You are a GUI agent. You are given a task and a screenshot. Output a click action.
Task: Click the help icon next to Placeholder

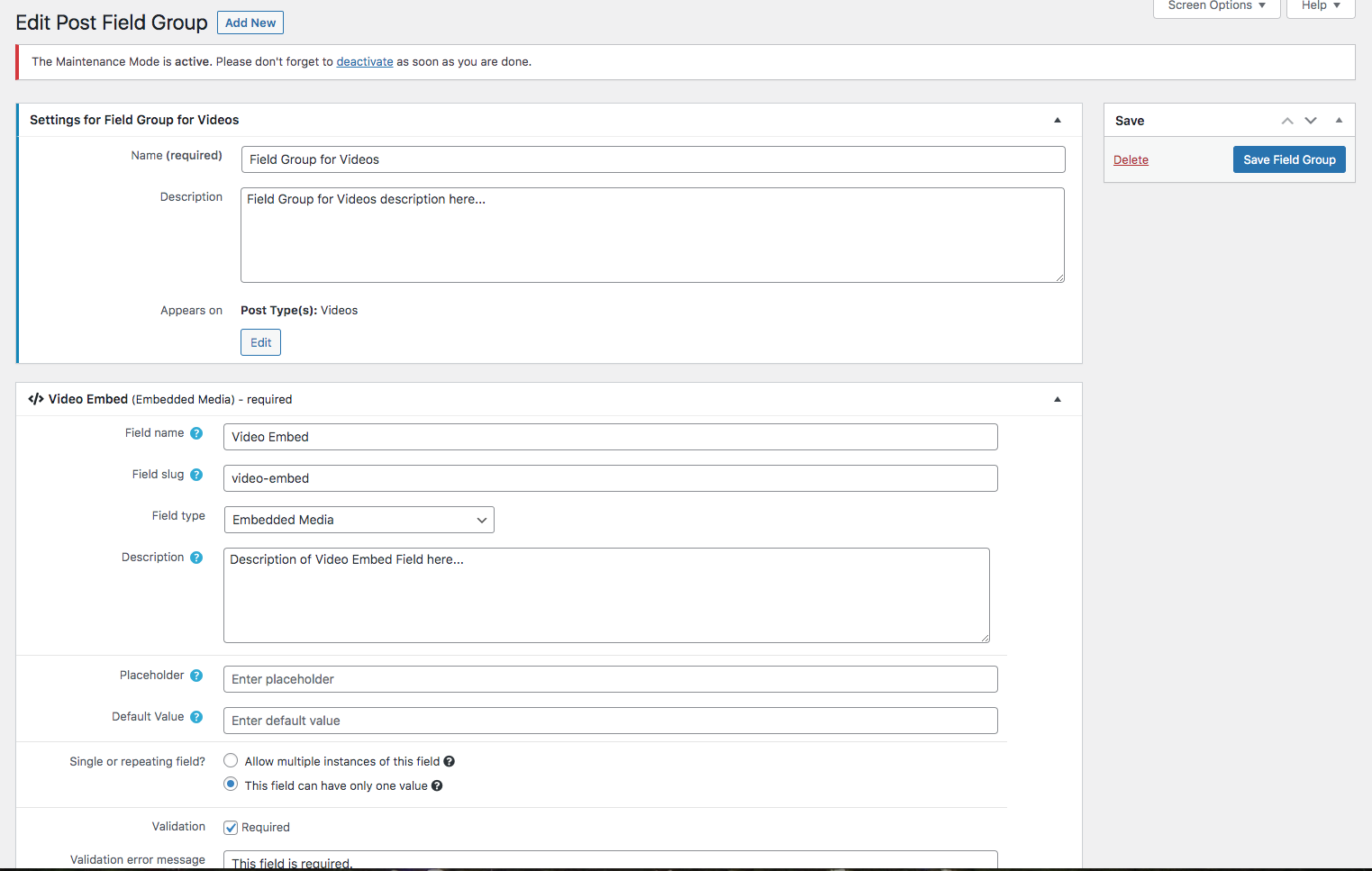pyautogui.click(x=196, y=676)
